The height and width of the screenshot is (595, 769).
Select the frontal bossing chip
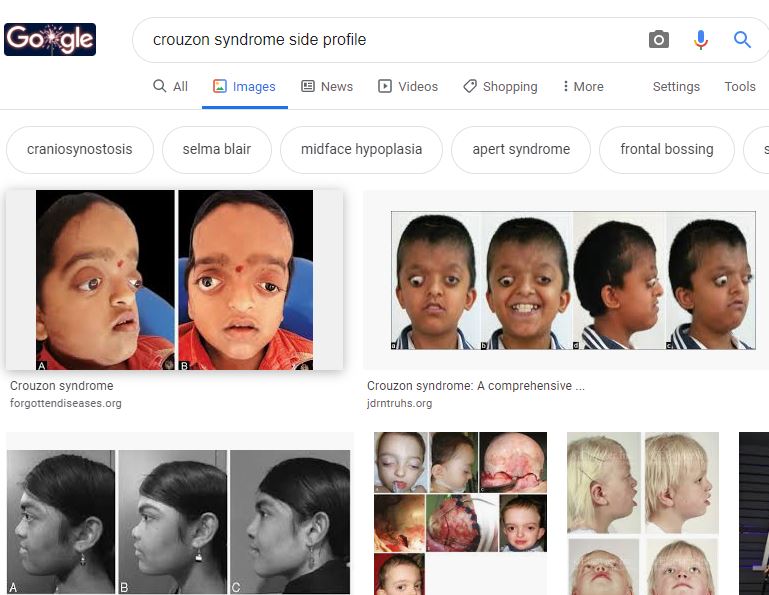click(x=666, y=150)
